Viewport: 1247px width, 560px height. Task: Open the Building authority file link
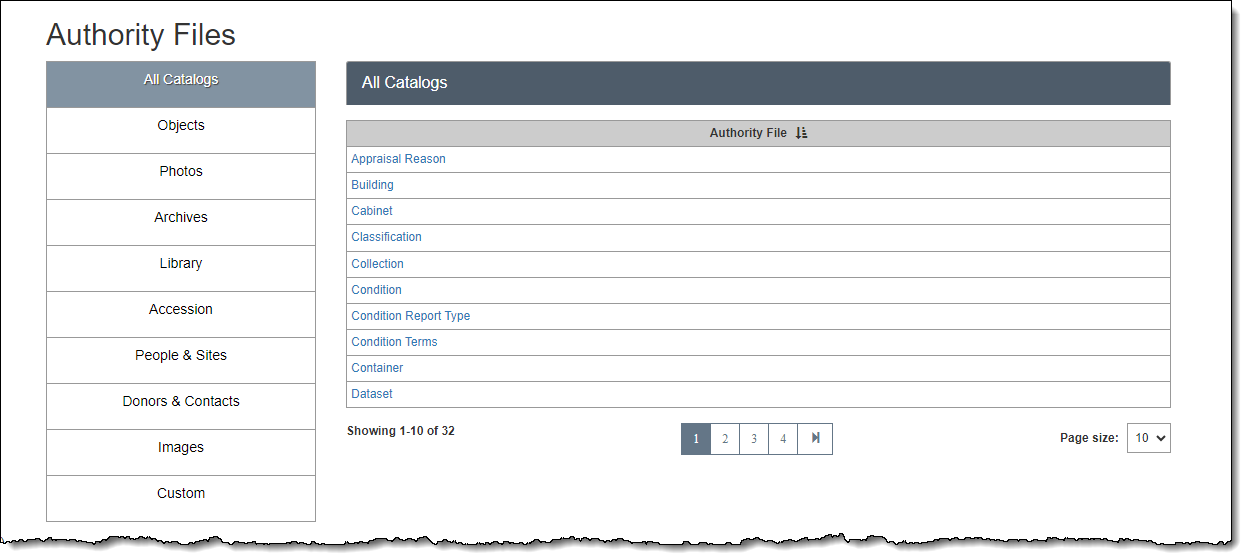coord(372,185)
